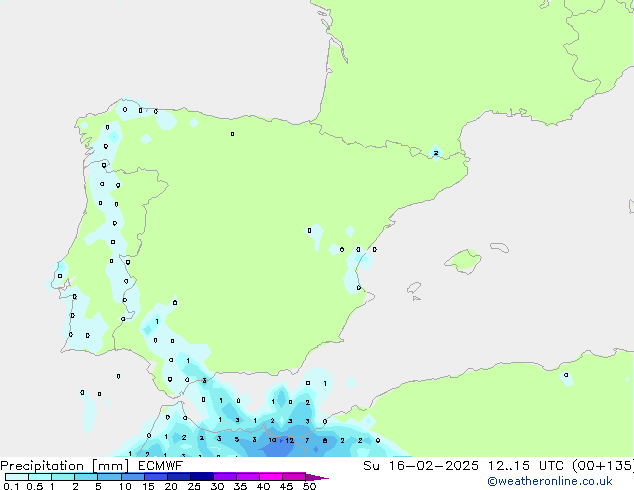Click the above-50 arrow tip of legend
This screenshot has width=634, height=490.
(317, 477)
